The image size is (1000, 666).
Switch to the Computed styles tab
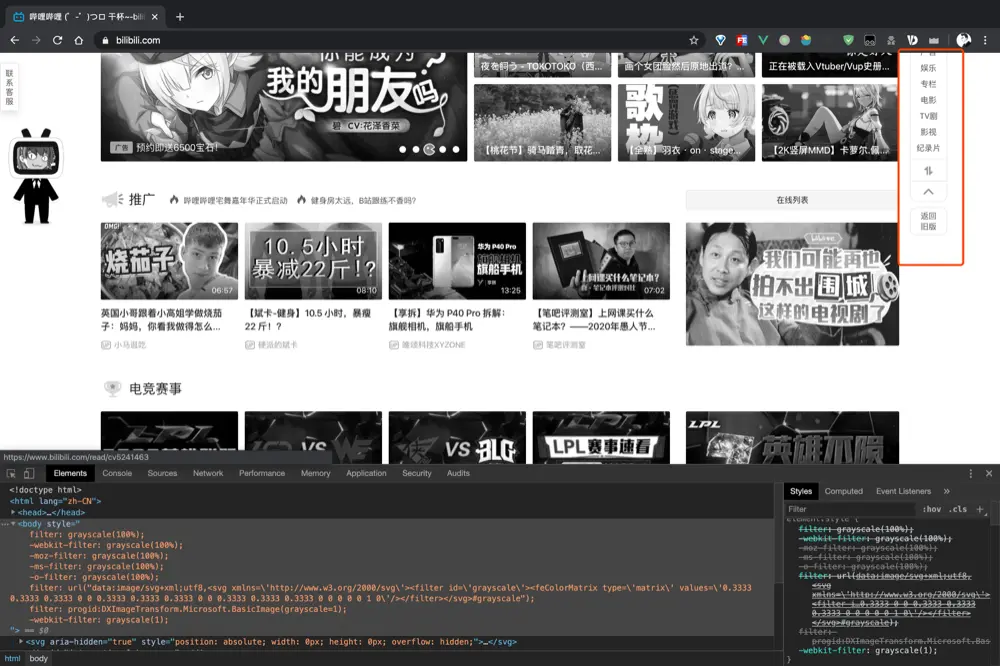[x=843, y=491]
